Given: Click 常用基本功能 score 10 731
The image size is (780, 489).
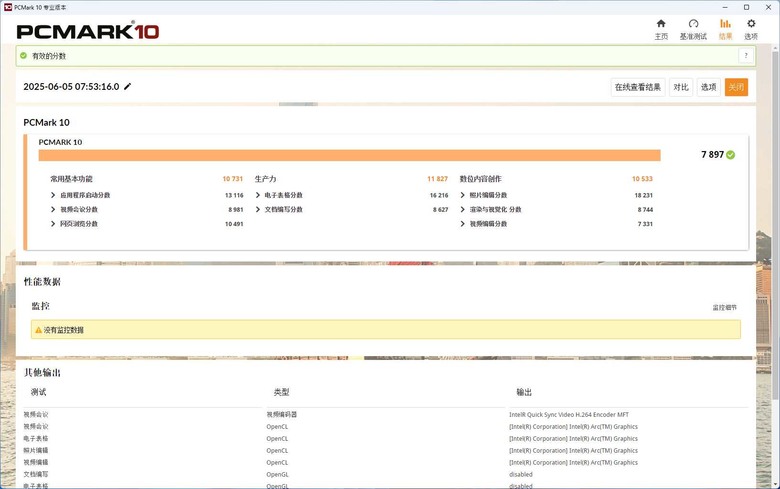Looking at the screenshot, I should [x=232, y=179].
